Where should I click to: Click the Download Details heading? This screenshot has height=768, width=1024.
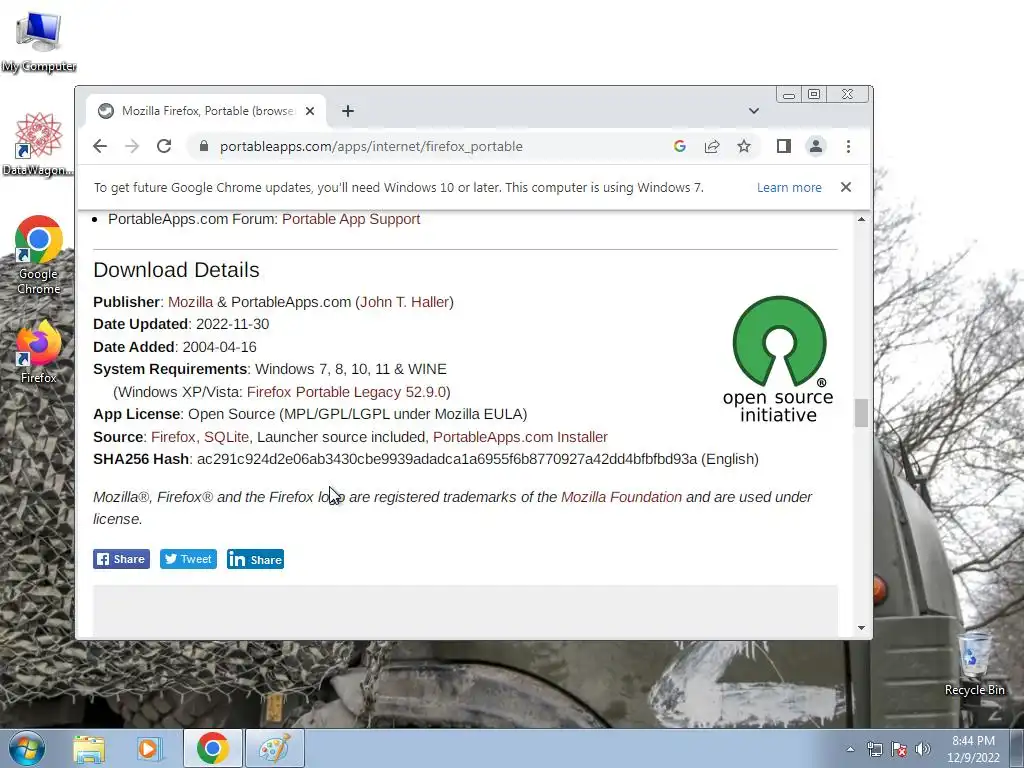(x=176, y=270)
